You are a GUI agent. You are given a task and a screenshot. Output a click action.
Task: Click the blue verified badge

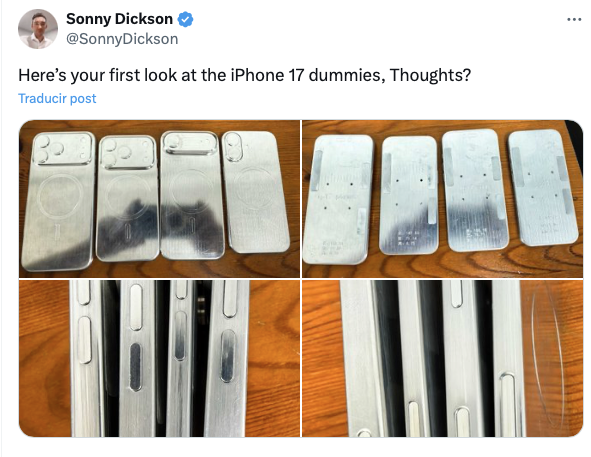(x=185, y=19)
